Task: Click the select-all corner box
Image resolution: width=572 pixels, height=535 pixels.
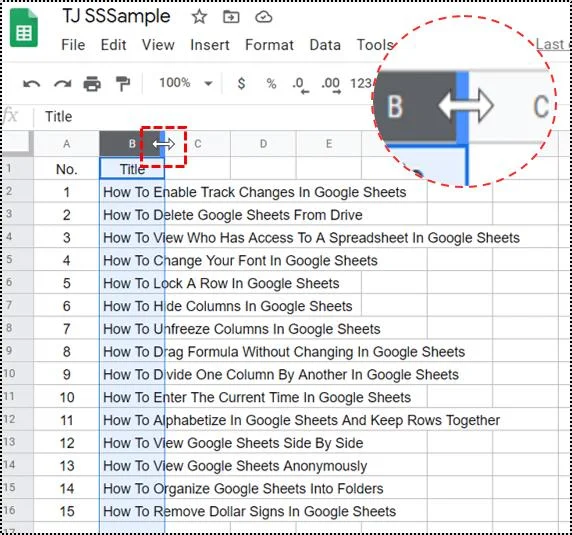Action: click(x=17, y=143)
